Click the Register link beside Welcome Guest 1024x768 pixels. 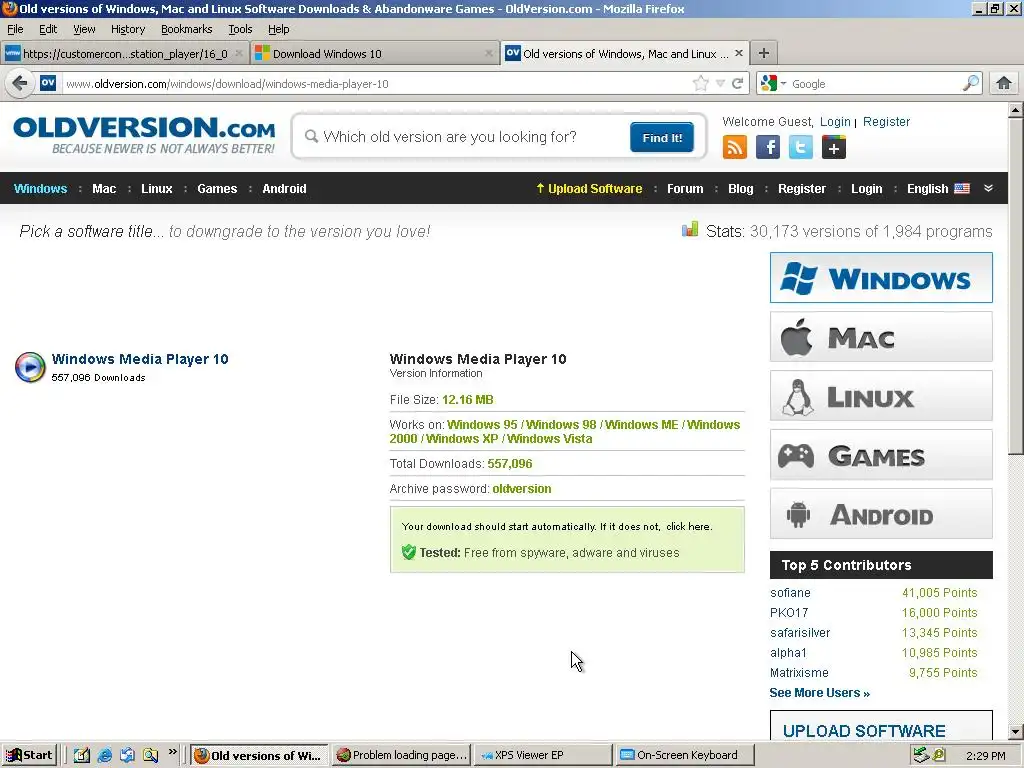(886, 121)
